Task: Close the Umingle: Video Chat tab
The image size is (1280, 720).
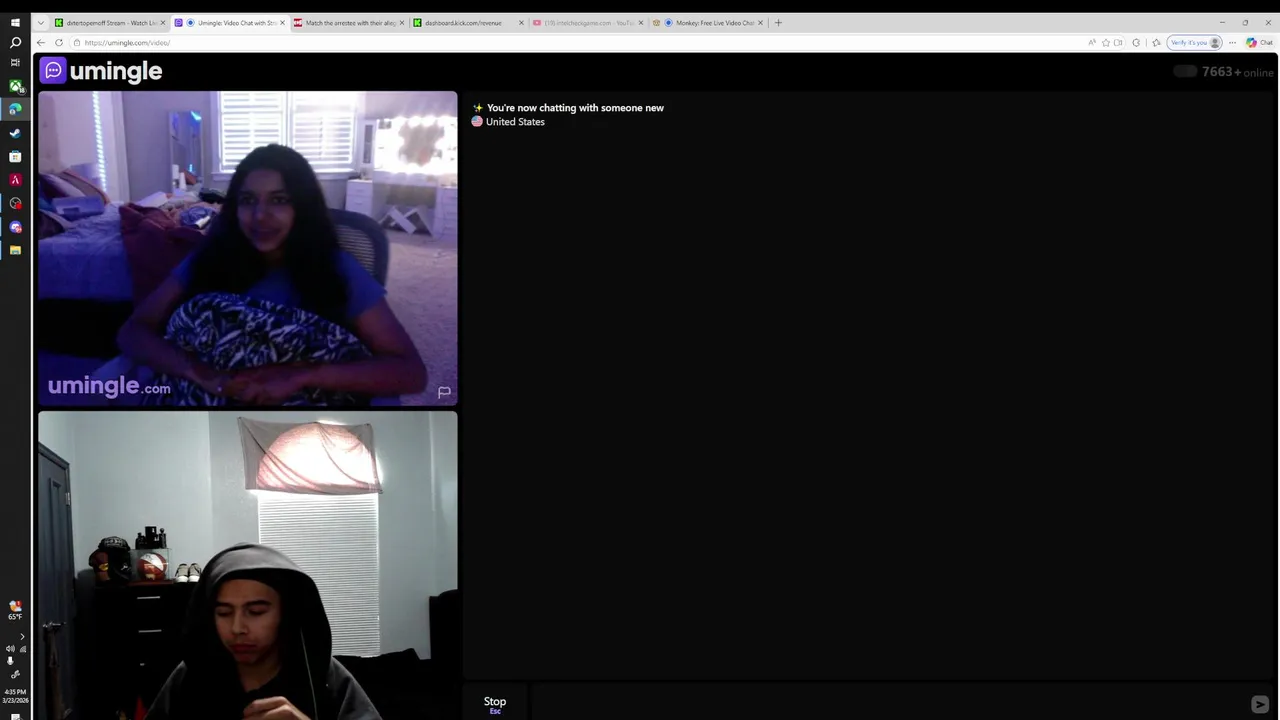Action: click(282, 23)
